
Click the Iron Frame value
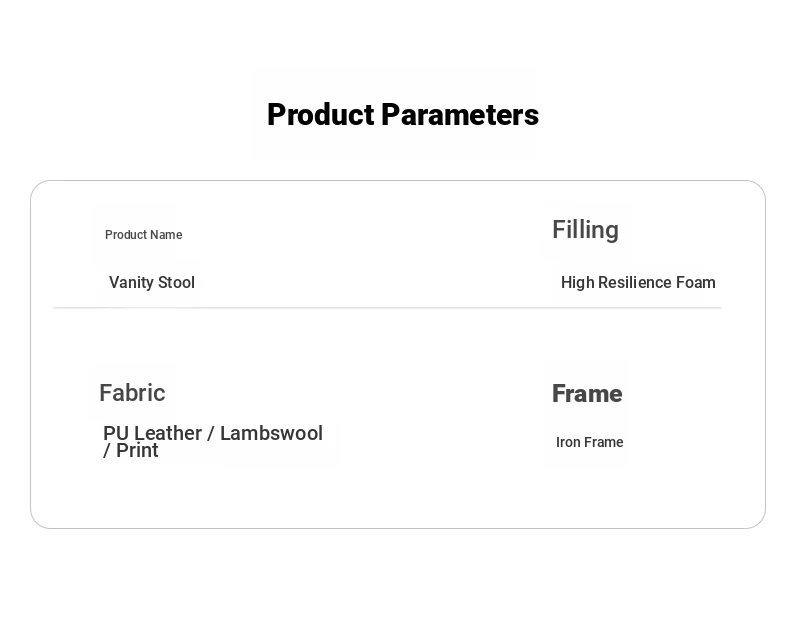tap(589, 442)
